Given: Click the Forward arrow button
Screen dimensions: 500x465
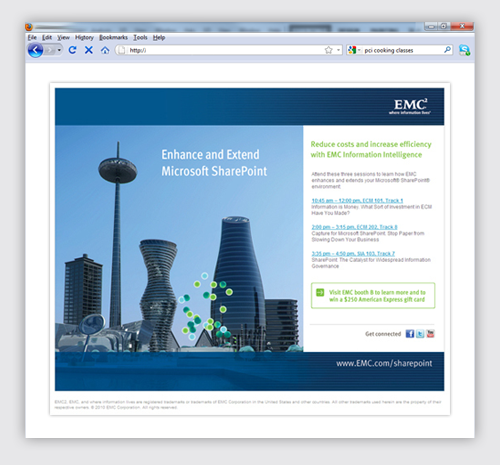Looking at the screenshot, I should [50, 50].
